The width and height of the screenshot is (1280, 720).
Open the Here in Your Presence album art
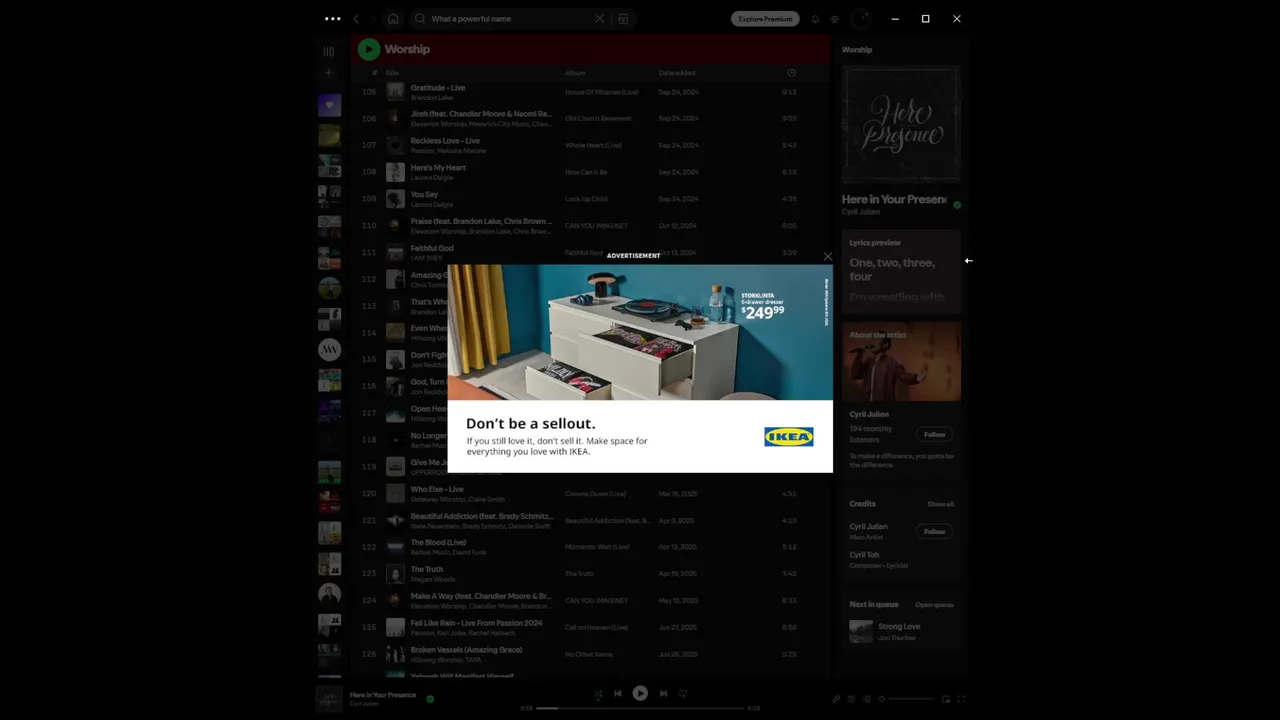coord(901,125)
